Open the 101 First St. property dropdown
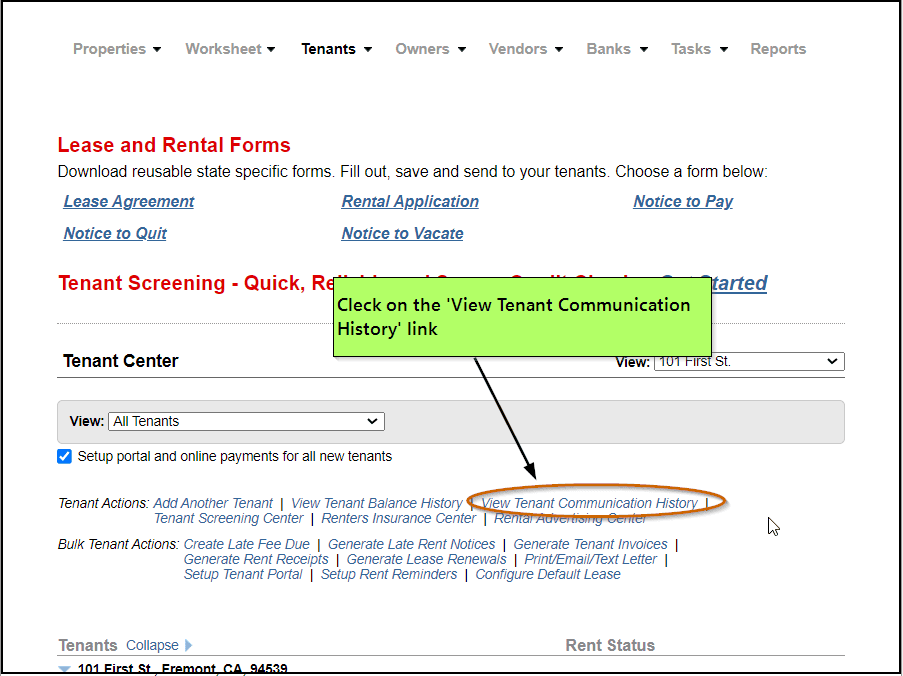Image resolution: width=903 pixels, height=676 pixels. click(748, 362)
